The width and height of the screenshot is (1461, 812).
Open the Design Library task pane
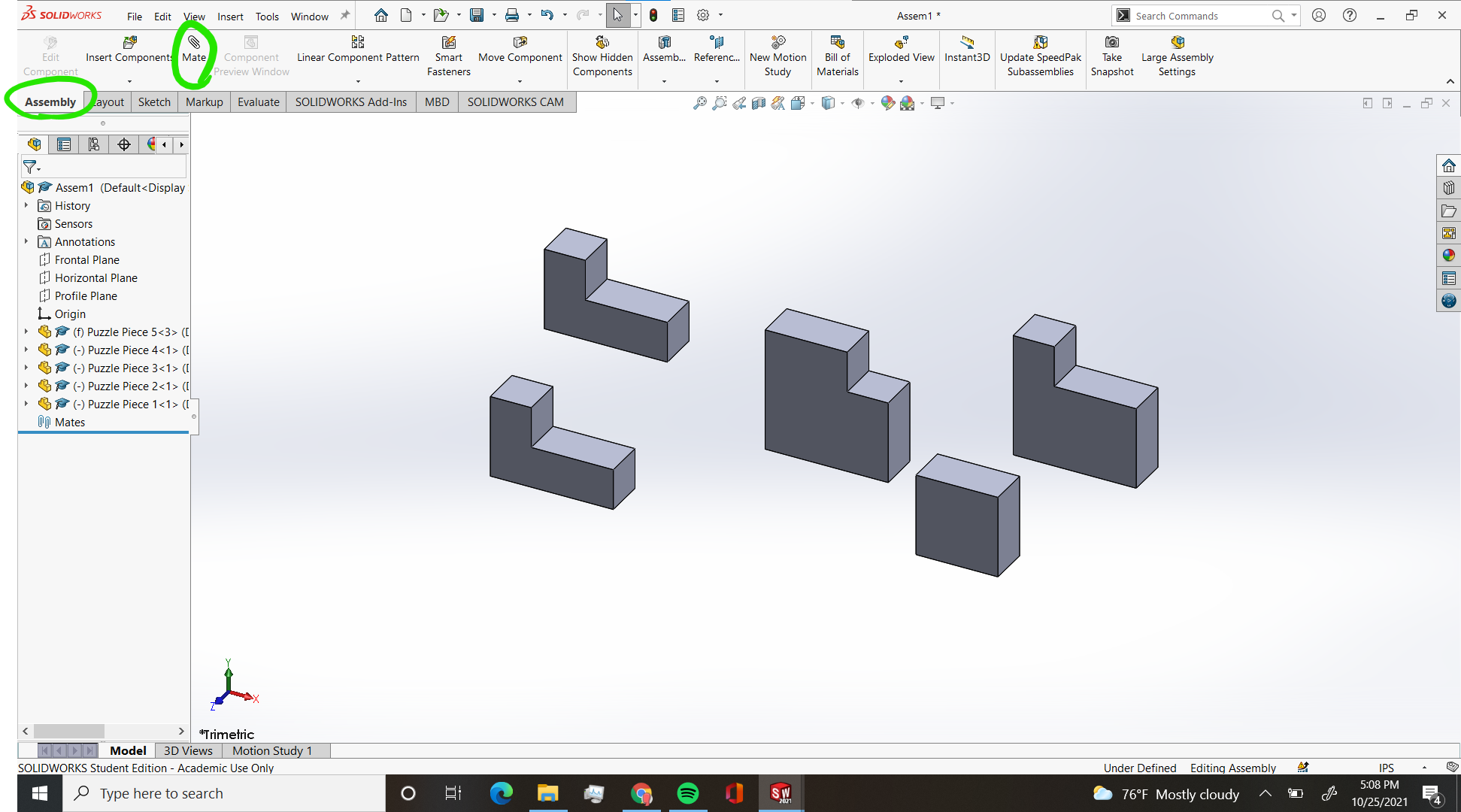(x=1449, y=187)
